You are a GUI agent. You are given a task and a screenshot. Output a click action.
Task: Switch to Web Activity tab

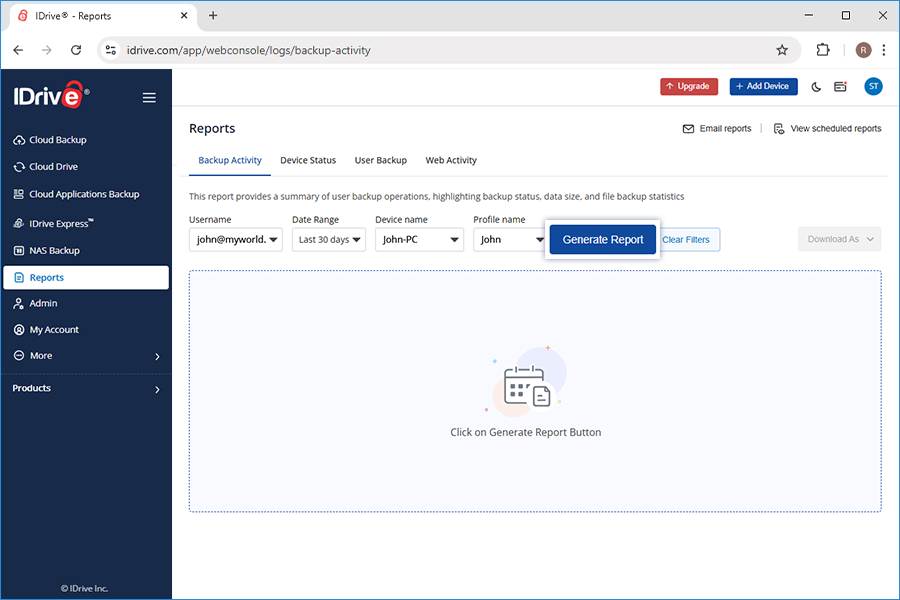(451, 160)
